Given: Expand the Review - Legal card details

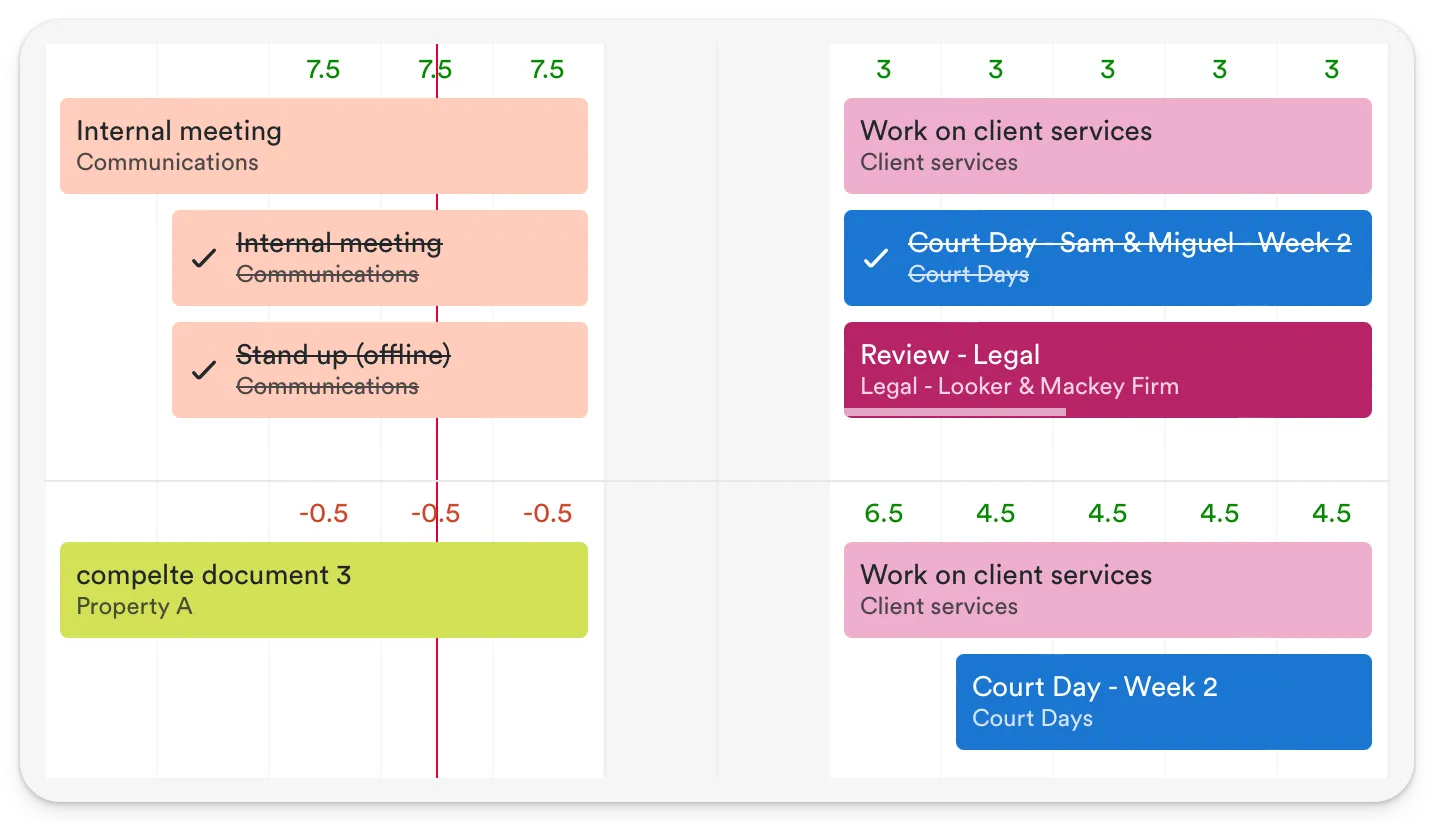Looking at the screenshot, I should click(x=1108, y=369).
